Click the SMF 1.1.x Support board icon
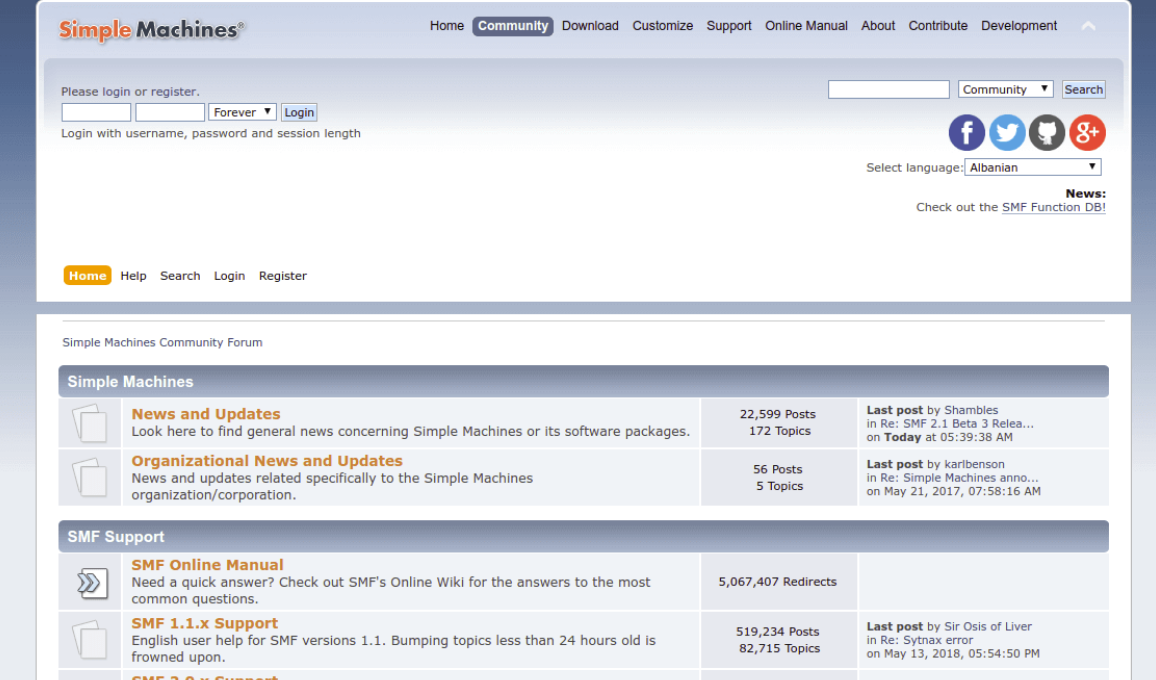1156x680 pixels. click(x=90, y=639)
